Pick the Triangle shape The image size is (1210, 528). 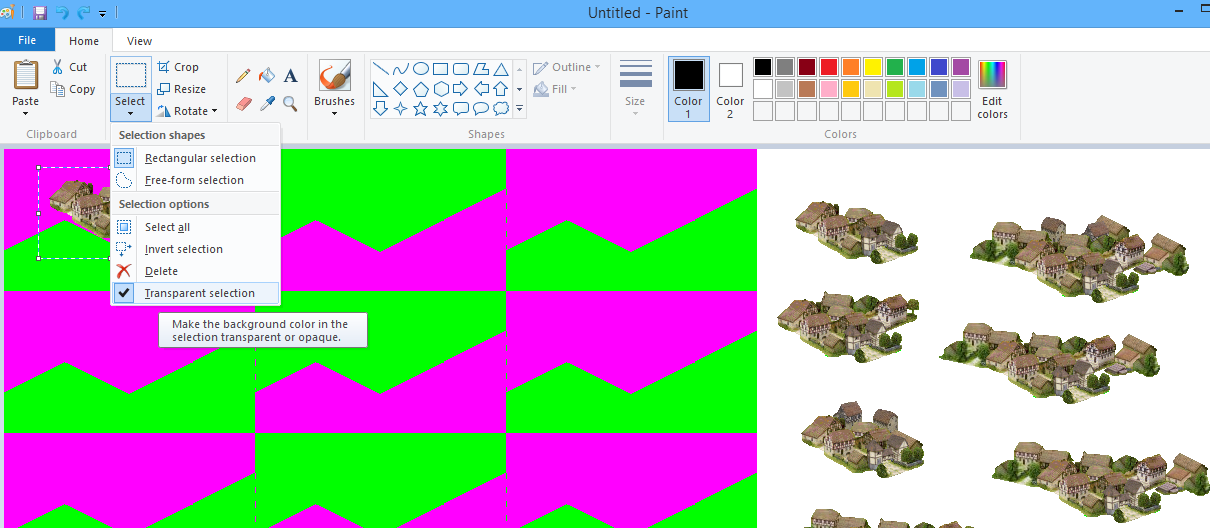(x=501, y=69)
